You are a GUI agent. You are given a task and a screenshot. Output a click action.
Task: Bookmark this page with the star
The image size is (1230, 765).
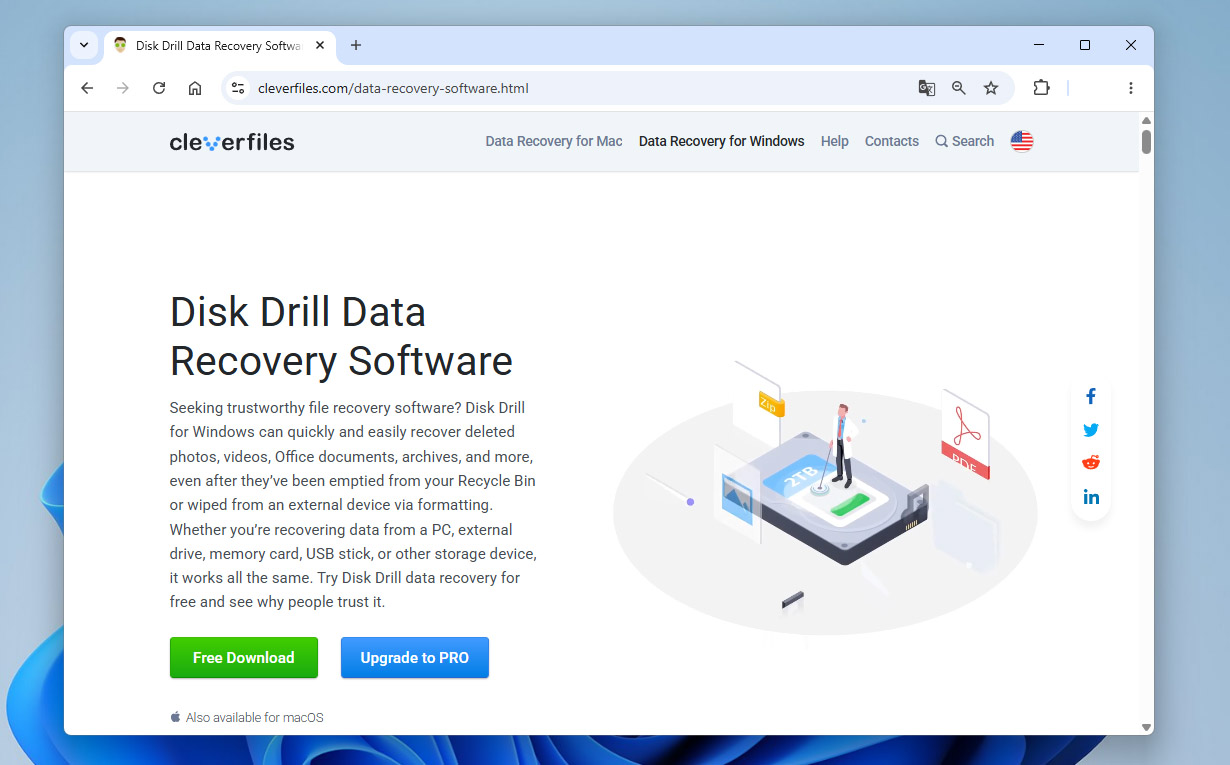(x=991, y=88)
